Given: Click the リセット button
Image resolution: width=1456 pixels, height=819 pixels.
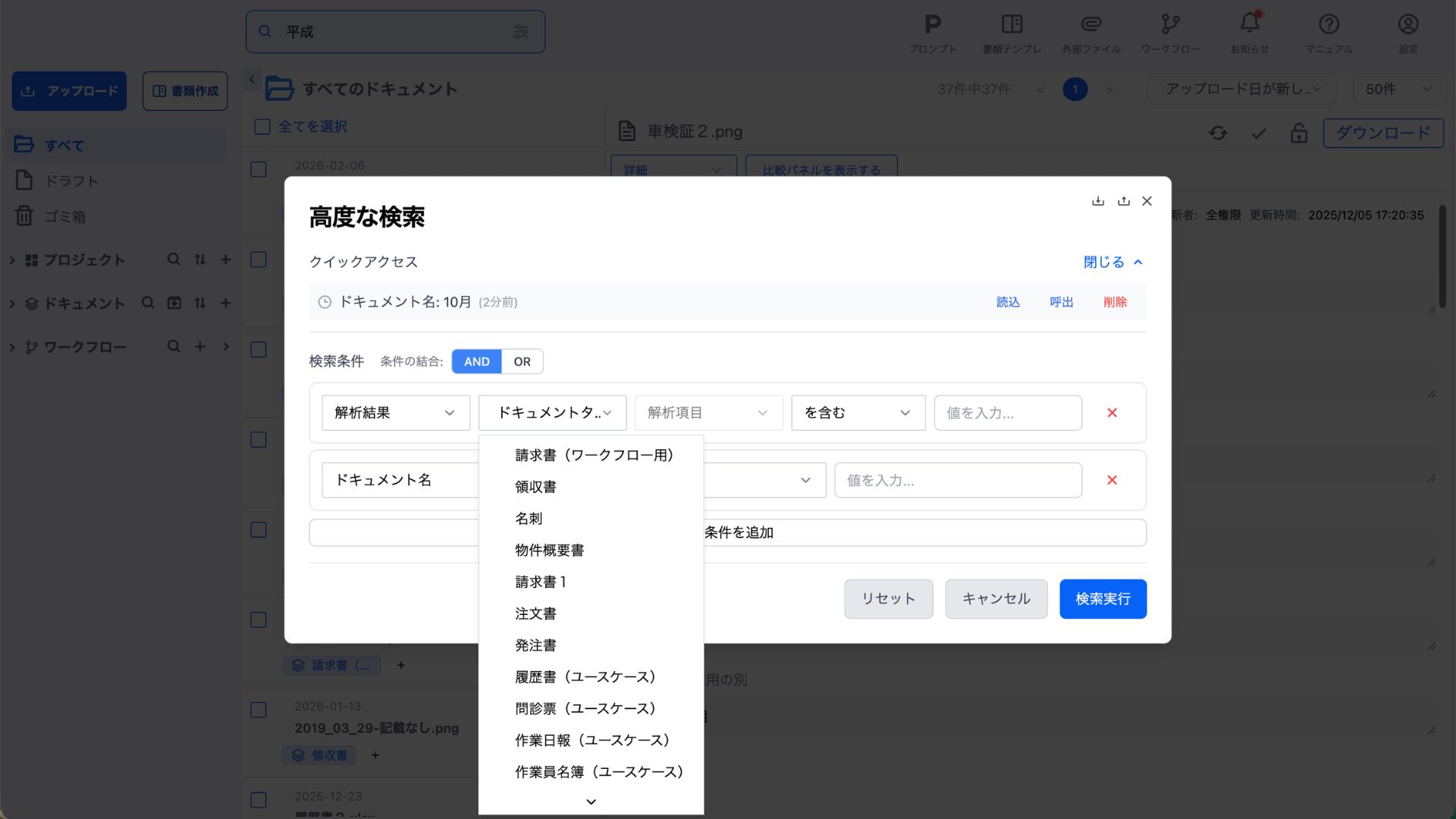Looking at the screenshot, I should [x=888, y=599].
